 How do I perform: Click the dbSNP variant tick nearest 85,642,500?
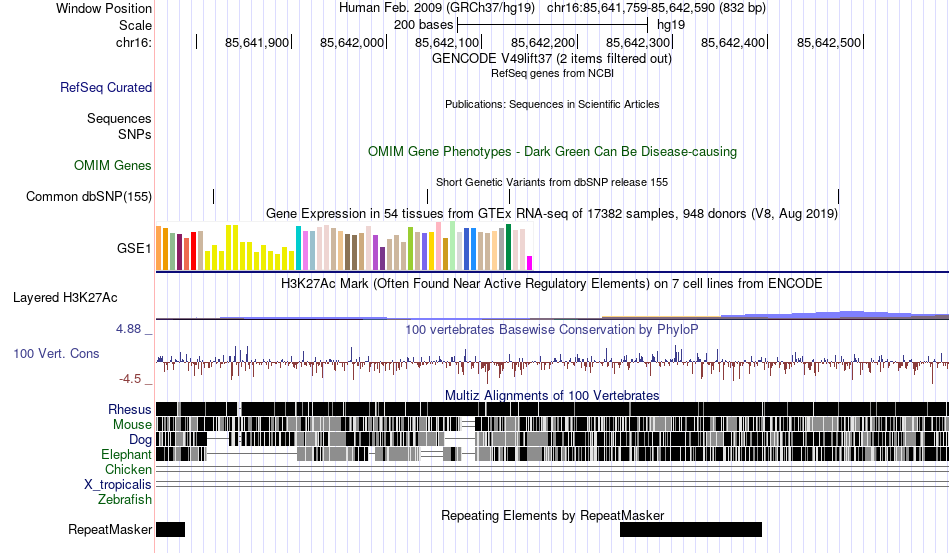pyautogui.click(x=839, y=196)
